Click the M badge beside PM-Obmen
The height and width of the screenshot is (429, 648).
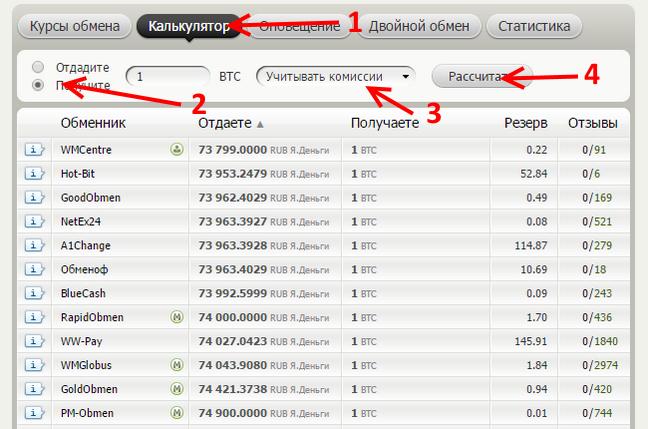177,413
